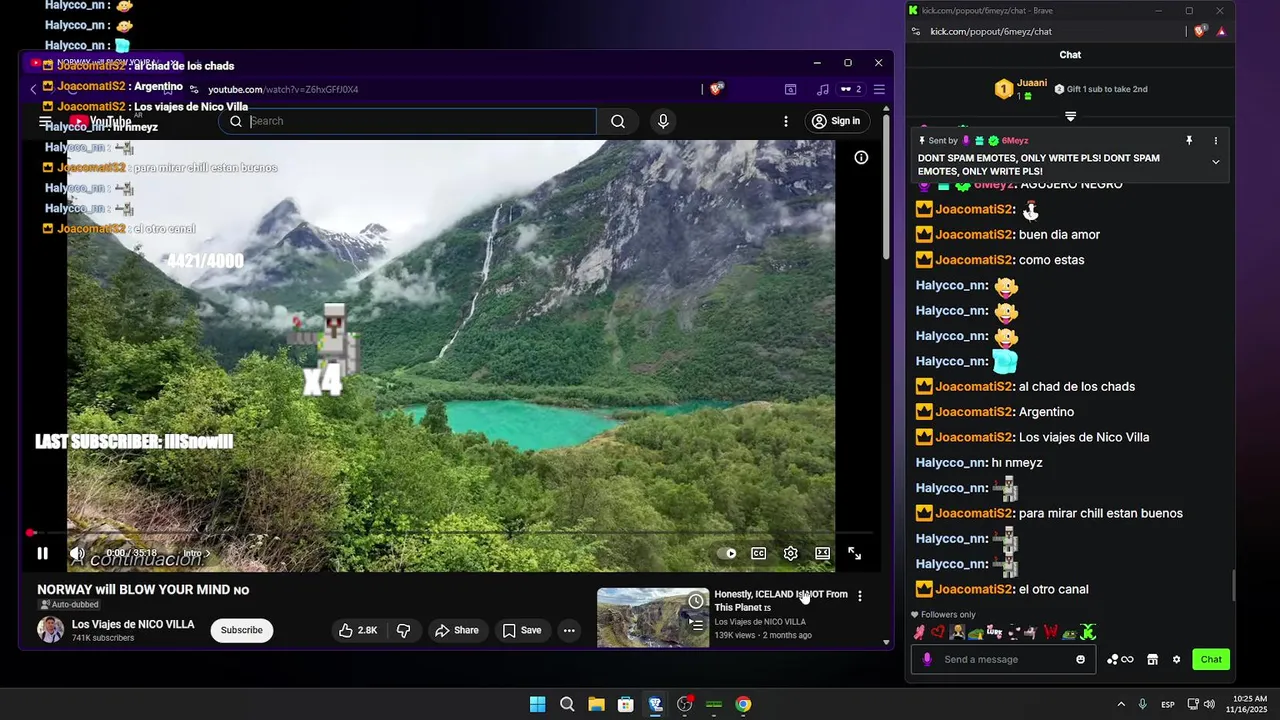This screenshot has height=720, width=1280.
Task: Show hidden system tray icons
Action: (x=1121, y=704)
